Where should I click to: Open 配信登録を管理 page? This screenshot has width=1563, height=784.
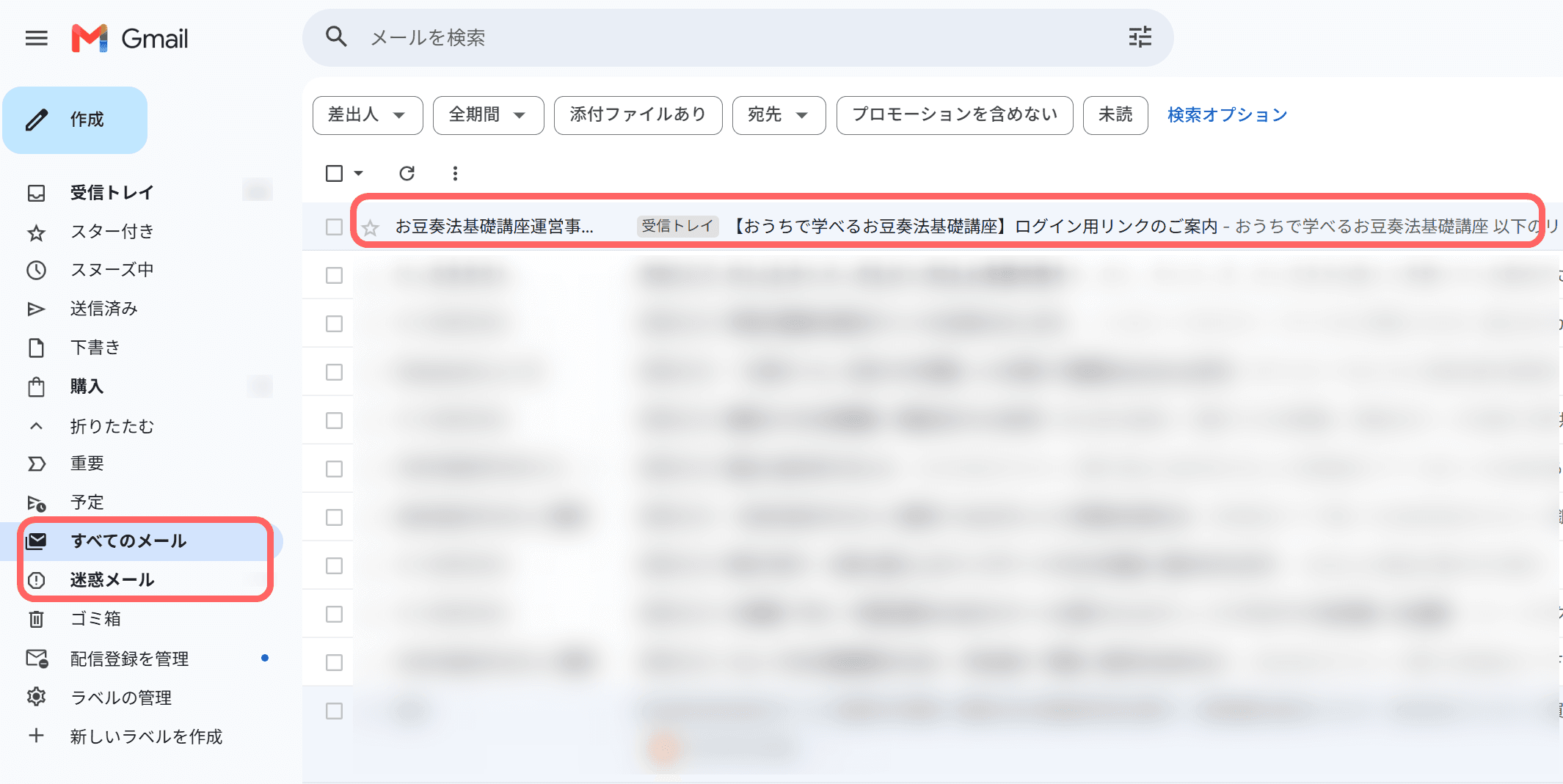coord(129,659)
